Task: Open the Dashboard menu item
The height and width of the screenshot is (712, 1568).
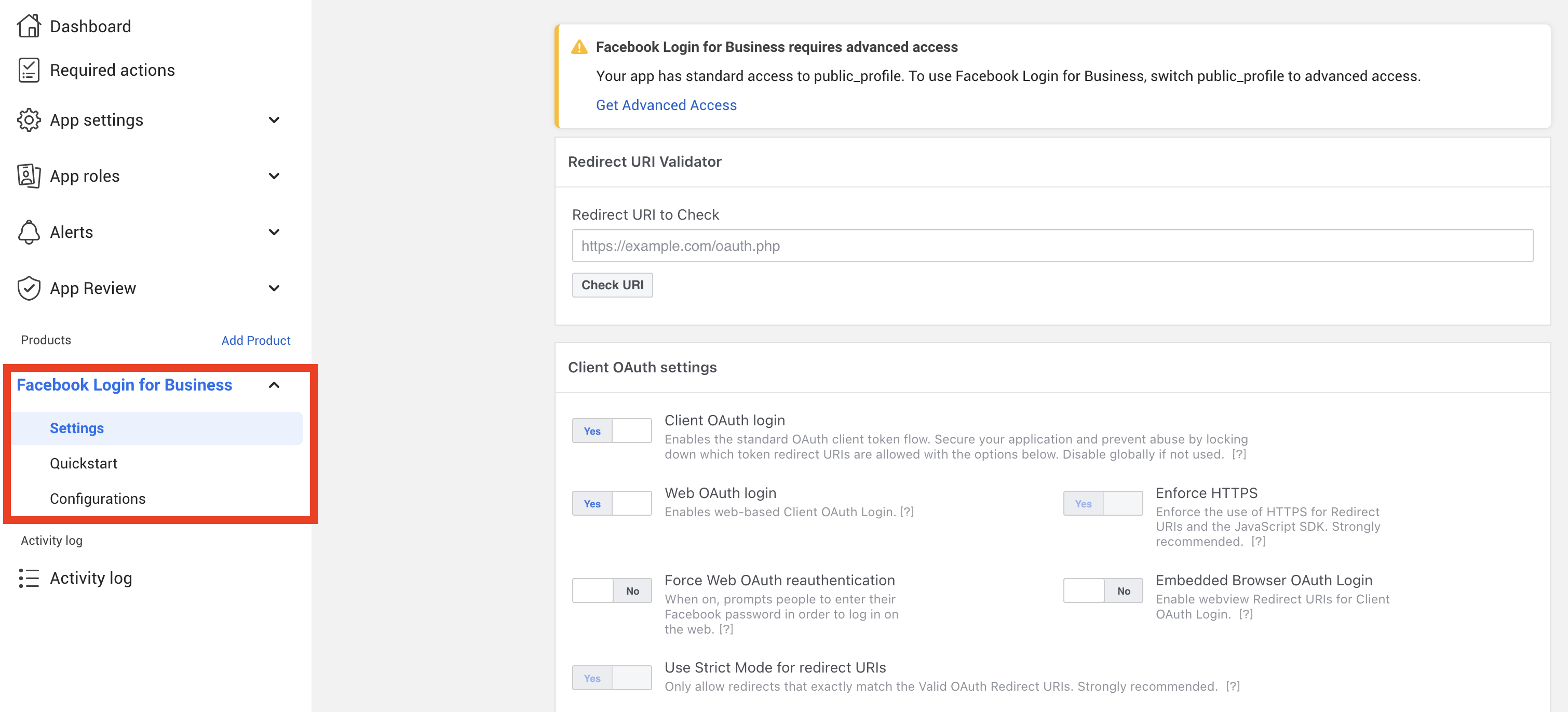Action: tap(90, 26)
